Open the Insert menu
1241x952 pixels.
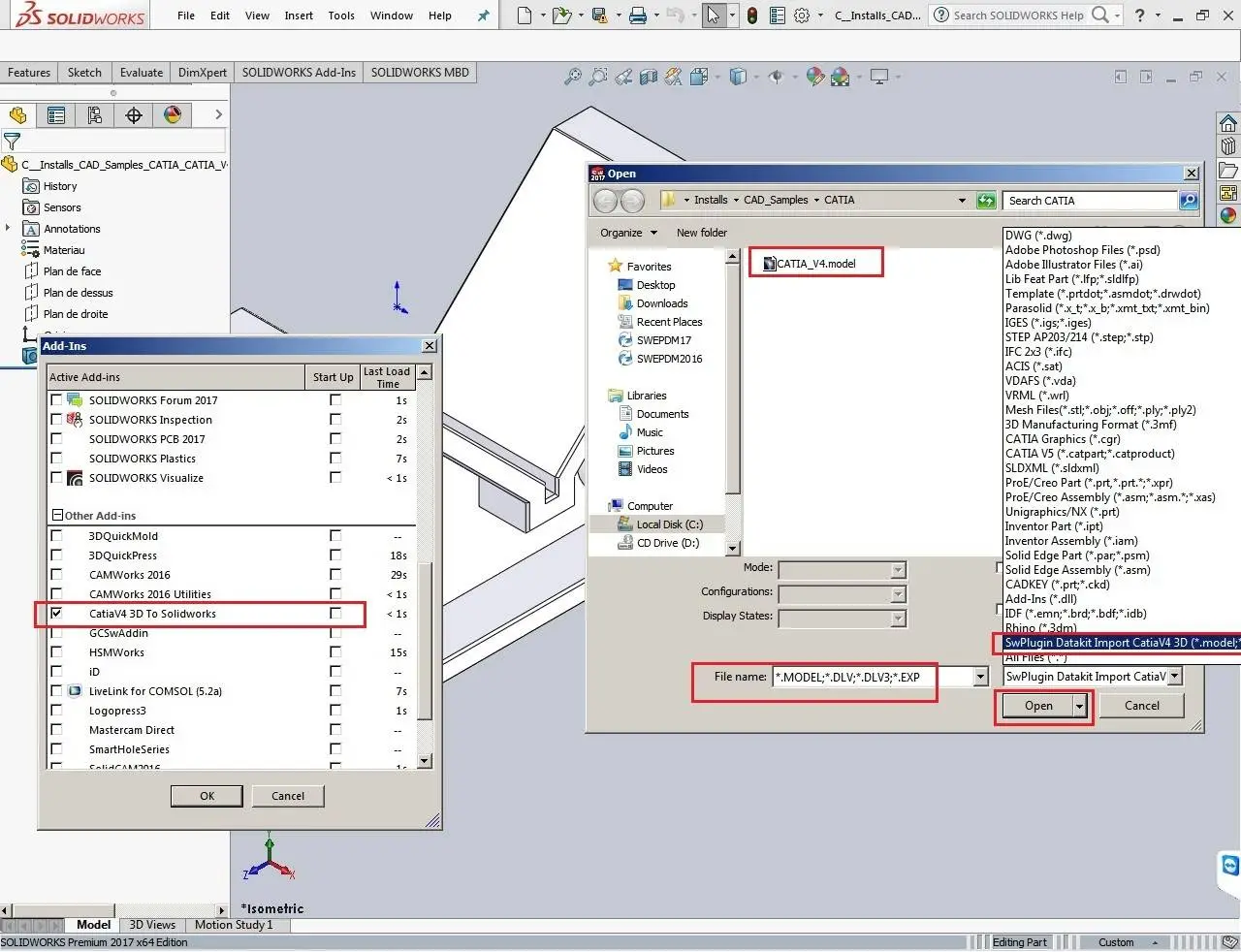tap(299, 16)
